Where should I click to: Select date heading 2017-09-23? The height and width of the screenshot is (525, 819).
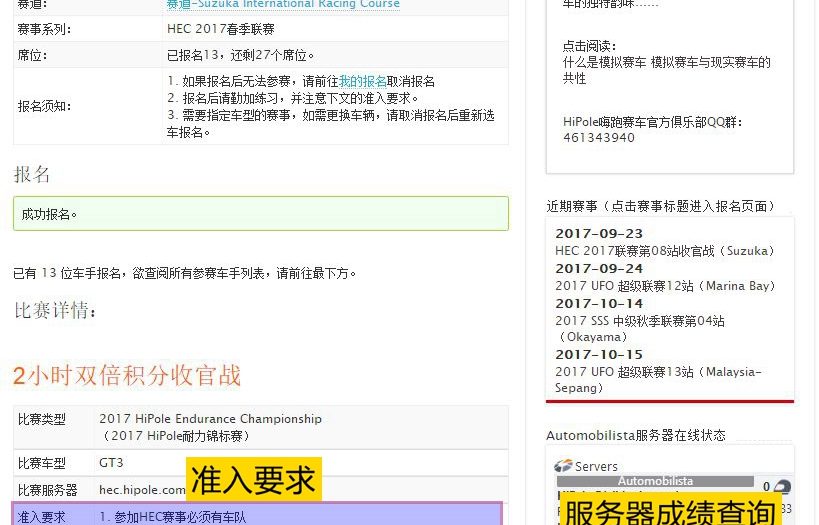coord(599,234)
